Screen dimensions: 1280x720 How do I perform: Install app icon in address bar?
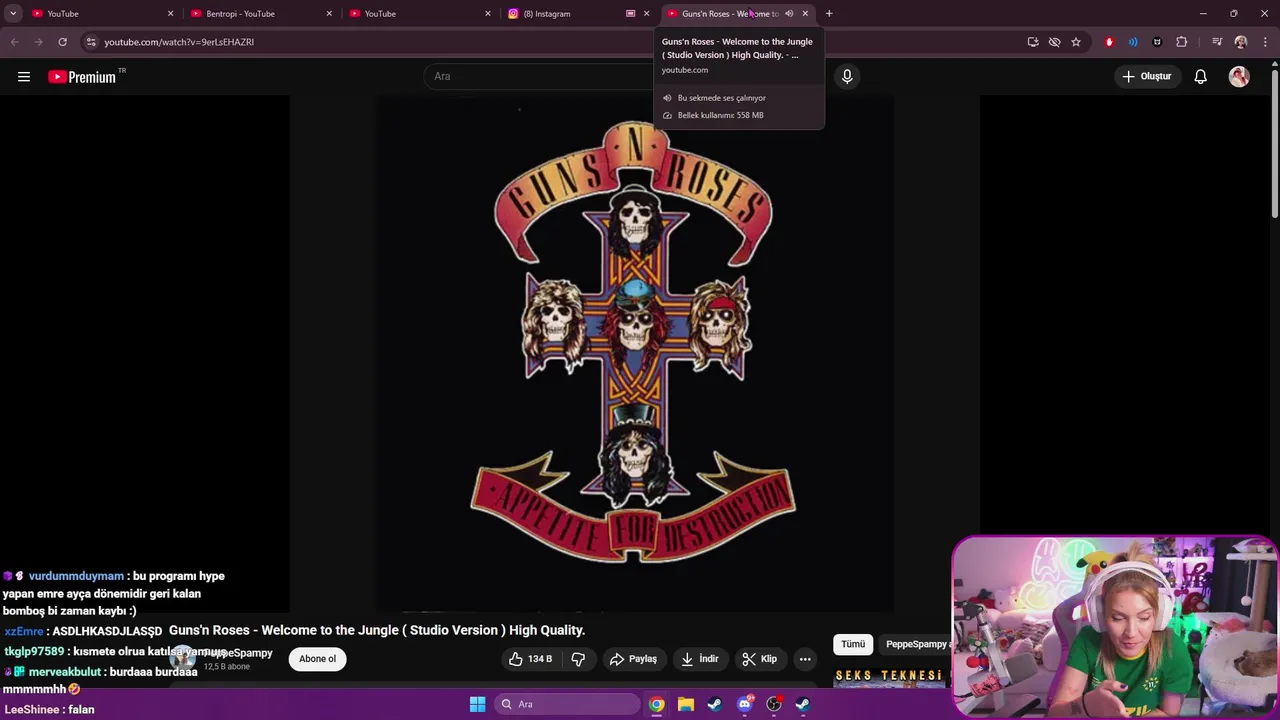[1033, 42]
